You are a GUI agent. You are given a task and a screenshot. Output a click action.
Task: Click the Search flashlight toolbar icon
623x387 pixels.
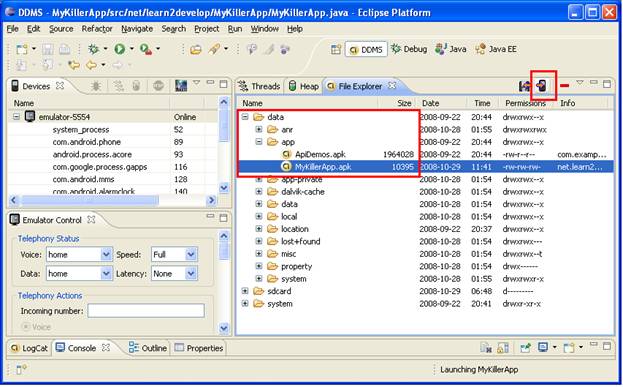pyautogui.click(x=214, y=49)
